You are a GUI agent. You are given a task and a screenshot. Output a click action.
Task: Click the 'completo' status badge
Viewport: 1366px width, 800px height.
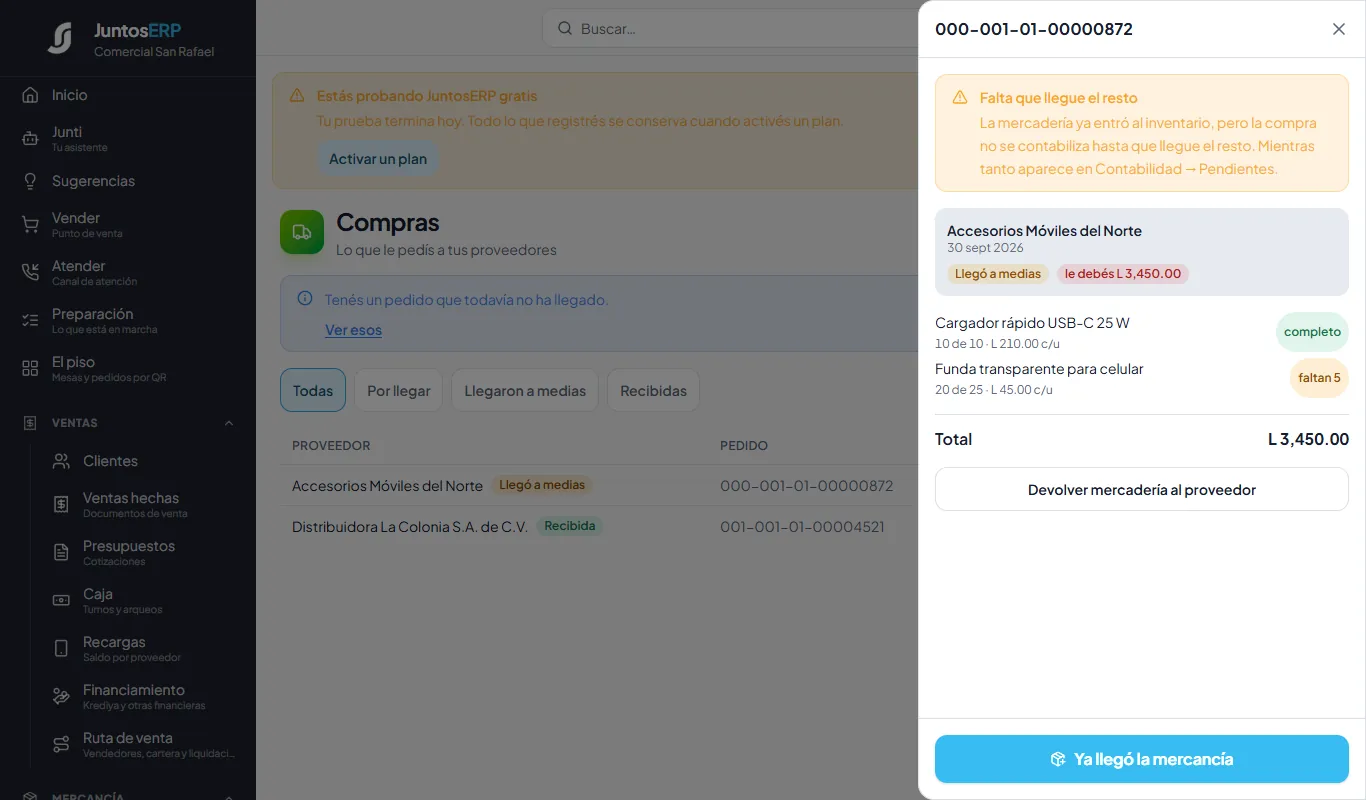point(1312,332)
